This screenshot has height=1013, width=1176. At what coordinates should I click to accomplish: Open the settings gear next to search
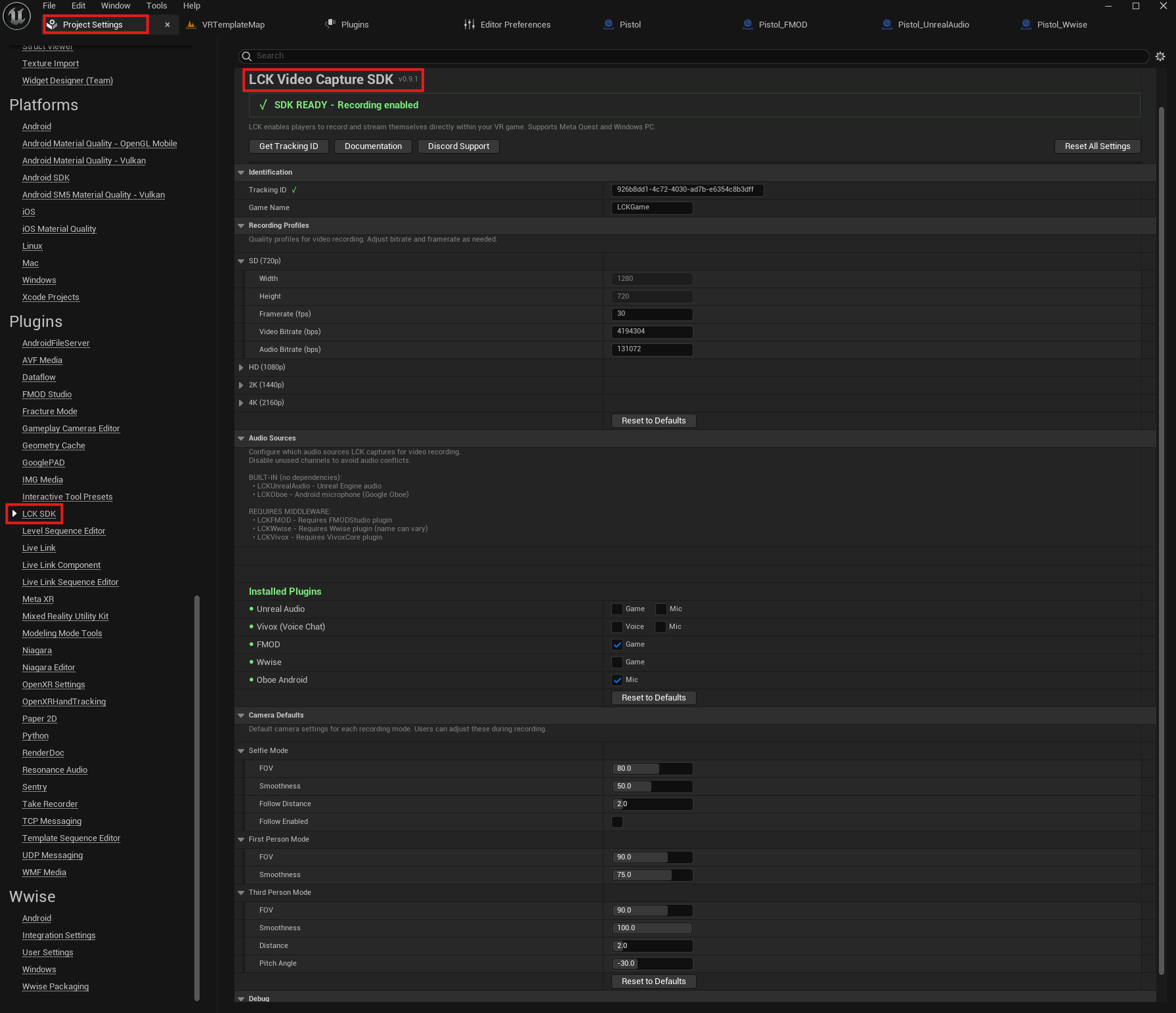tap(1160, 56)
